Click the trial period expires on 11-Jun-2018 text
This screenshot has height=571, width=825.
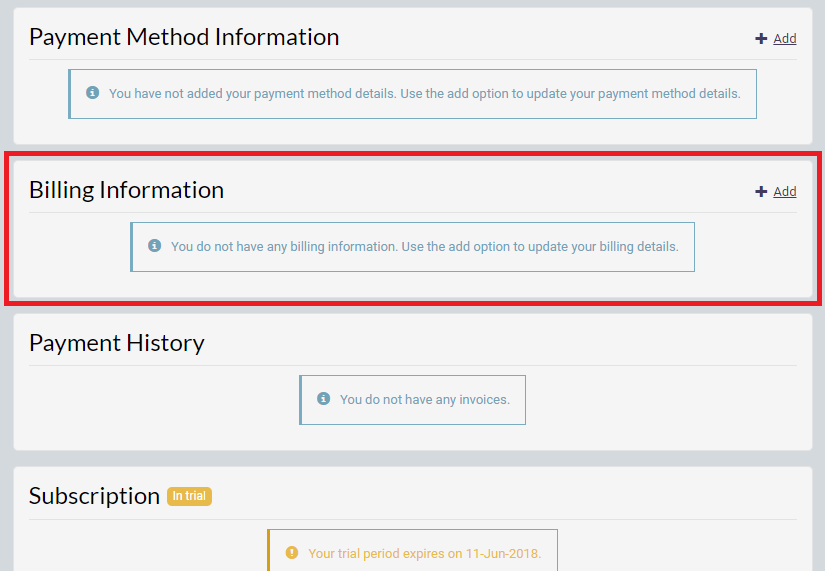[x=425, y=554]
